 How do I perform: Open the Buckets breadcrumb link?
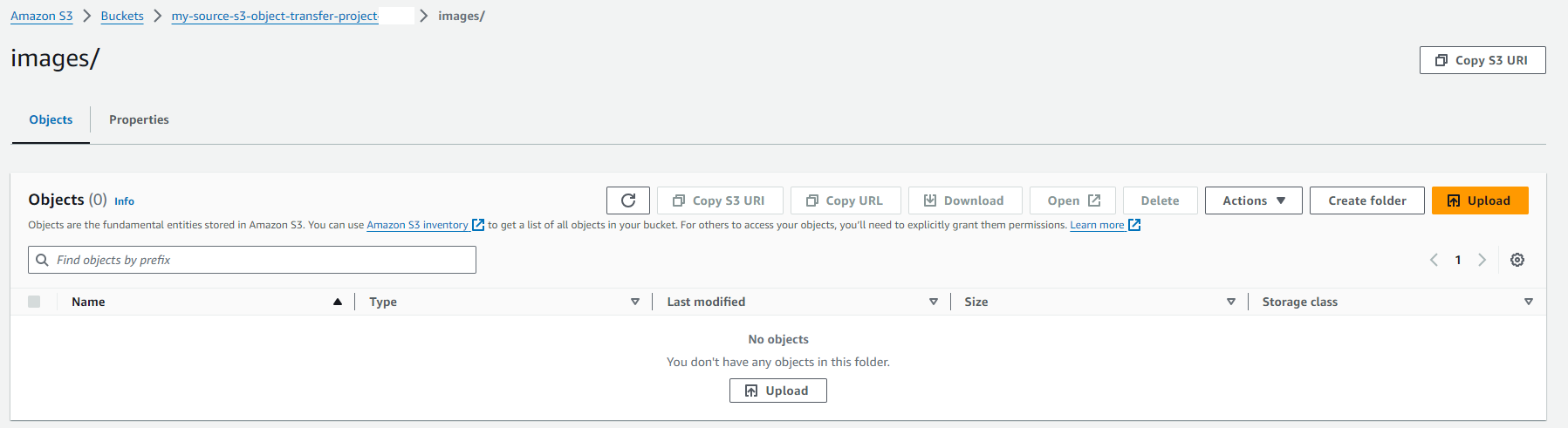point(122,16)
